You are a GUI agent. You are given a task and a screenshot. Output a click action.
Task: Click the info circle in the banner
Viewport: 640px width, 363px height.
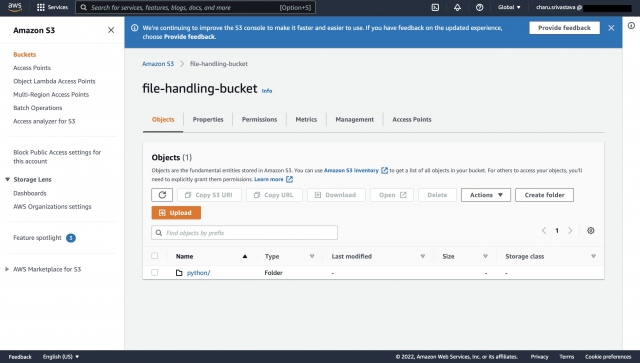134,28
